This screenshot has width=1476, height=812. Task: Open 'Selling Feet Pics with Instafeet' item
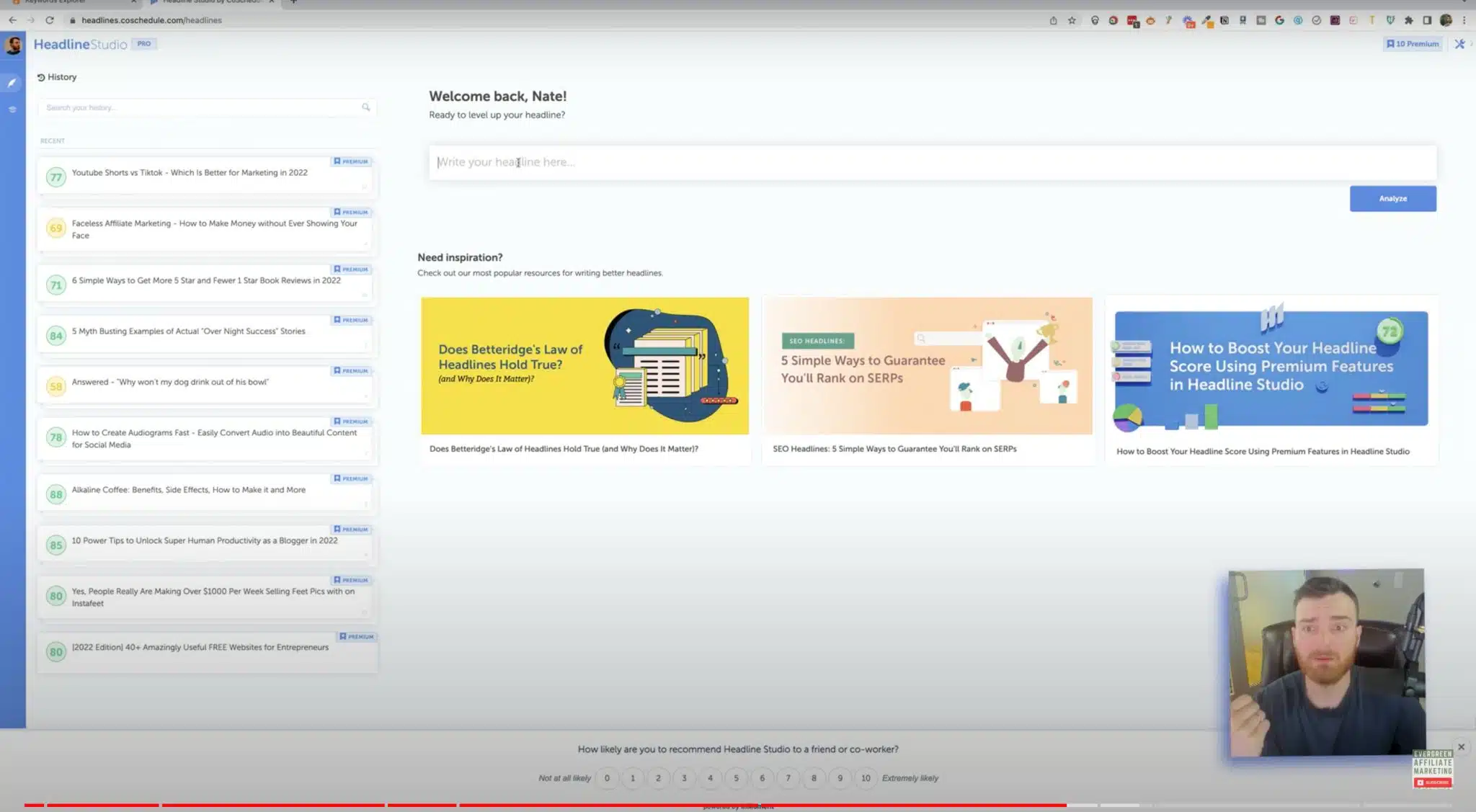(207, 597)
